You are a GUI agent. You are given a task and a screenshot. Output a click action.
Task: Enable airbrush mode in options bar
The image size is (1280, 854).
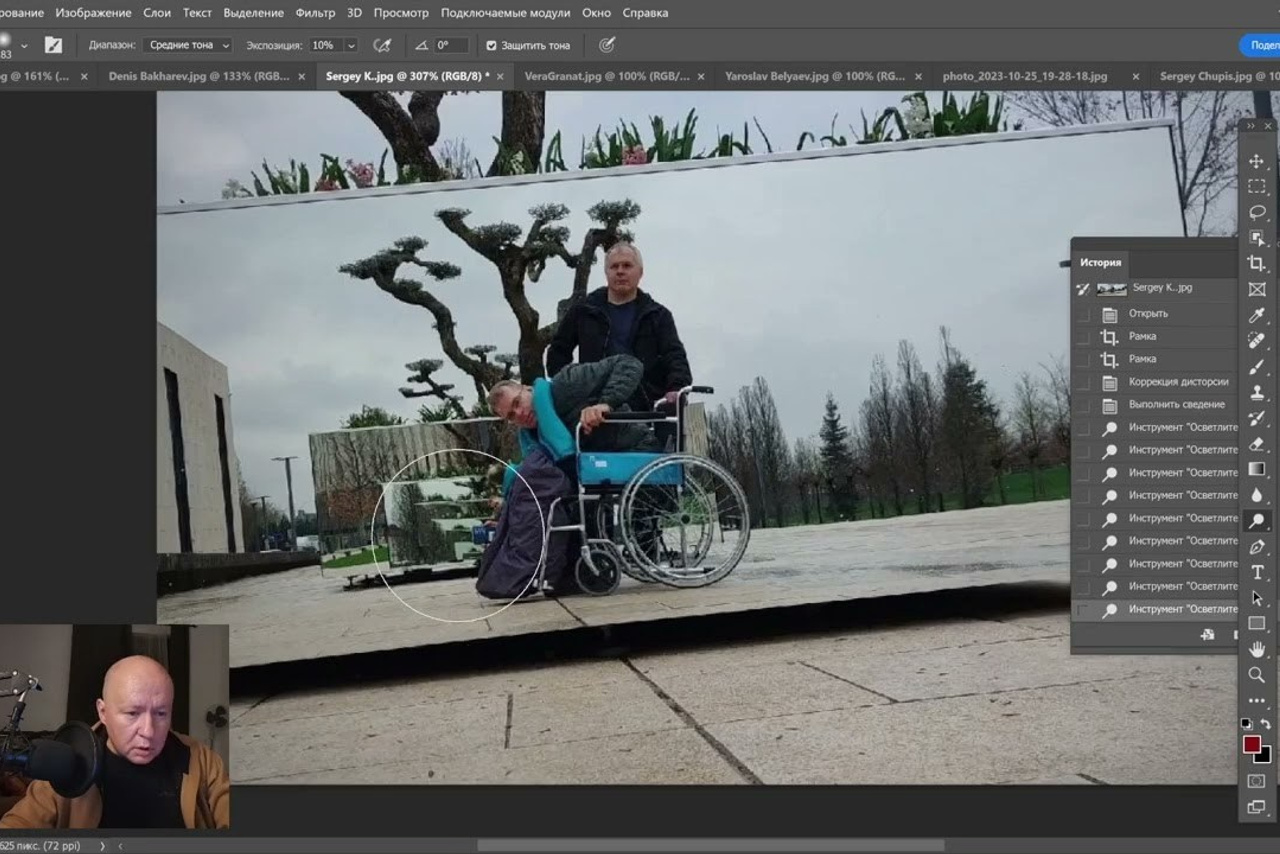click(382, 45)
